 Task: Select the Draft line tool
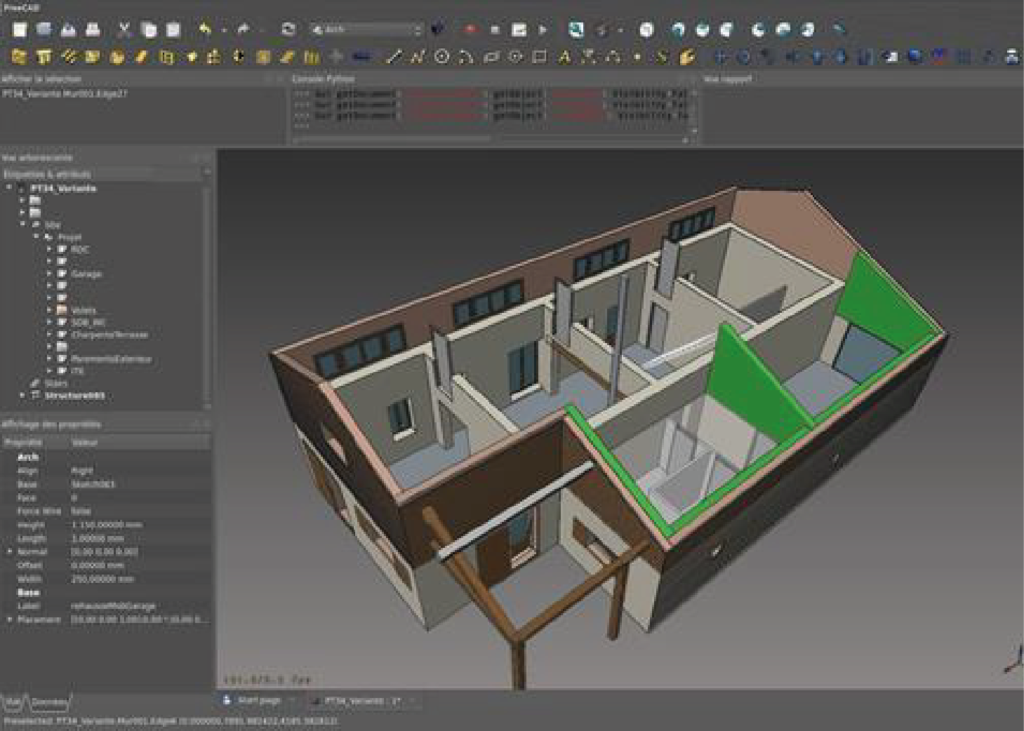[392, 57]
